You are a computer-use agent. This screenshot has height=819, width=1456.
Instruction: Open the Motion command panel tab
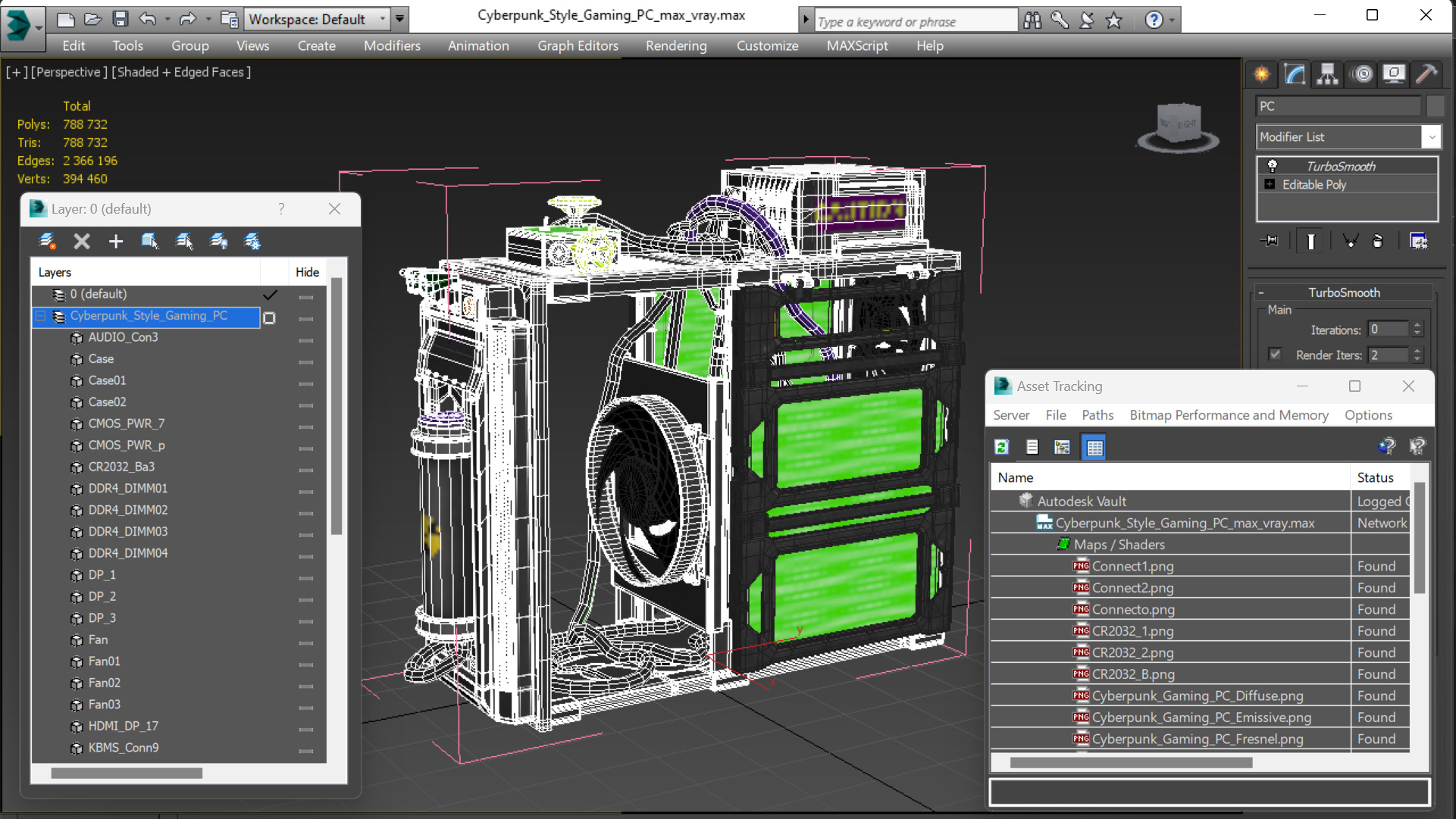click(x=1362, y=73)
